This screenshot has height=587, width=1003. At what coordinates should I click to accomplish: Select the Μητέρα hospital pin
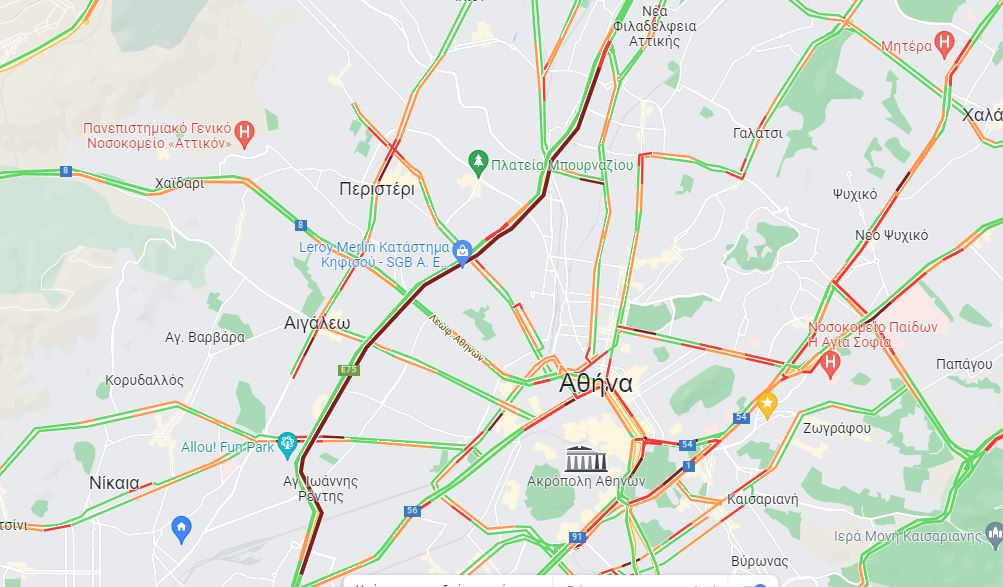coord(944,46)
